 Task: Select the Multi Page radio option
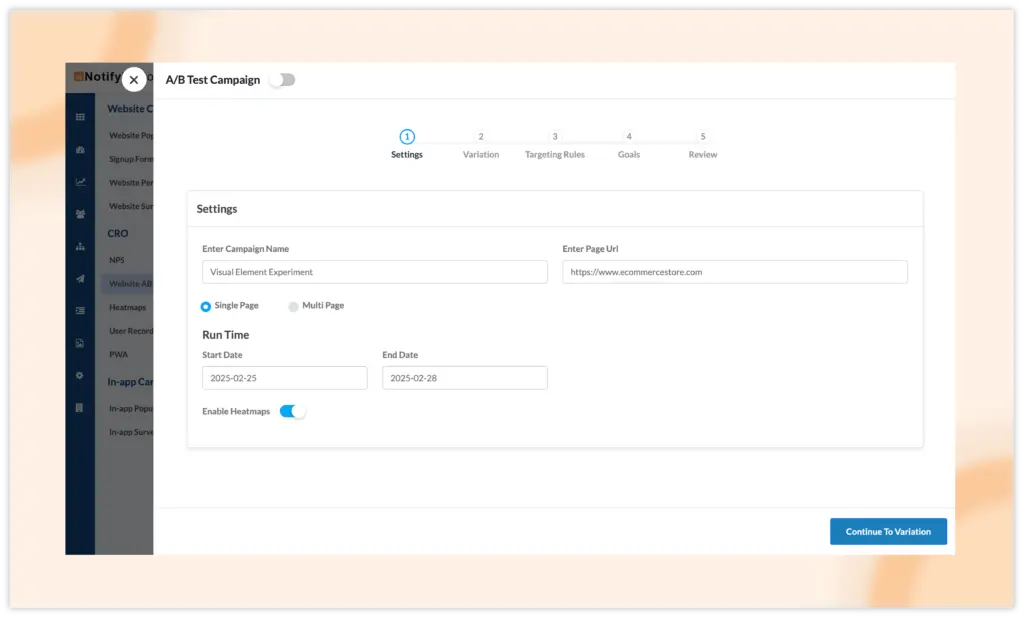coord(294,306)
